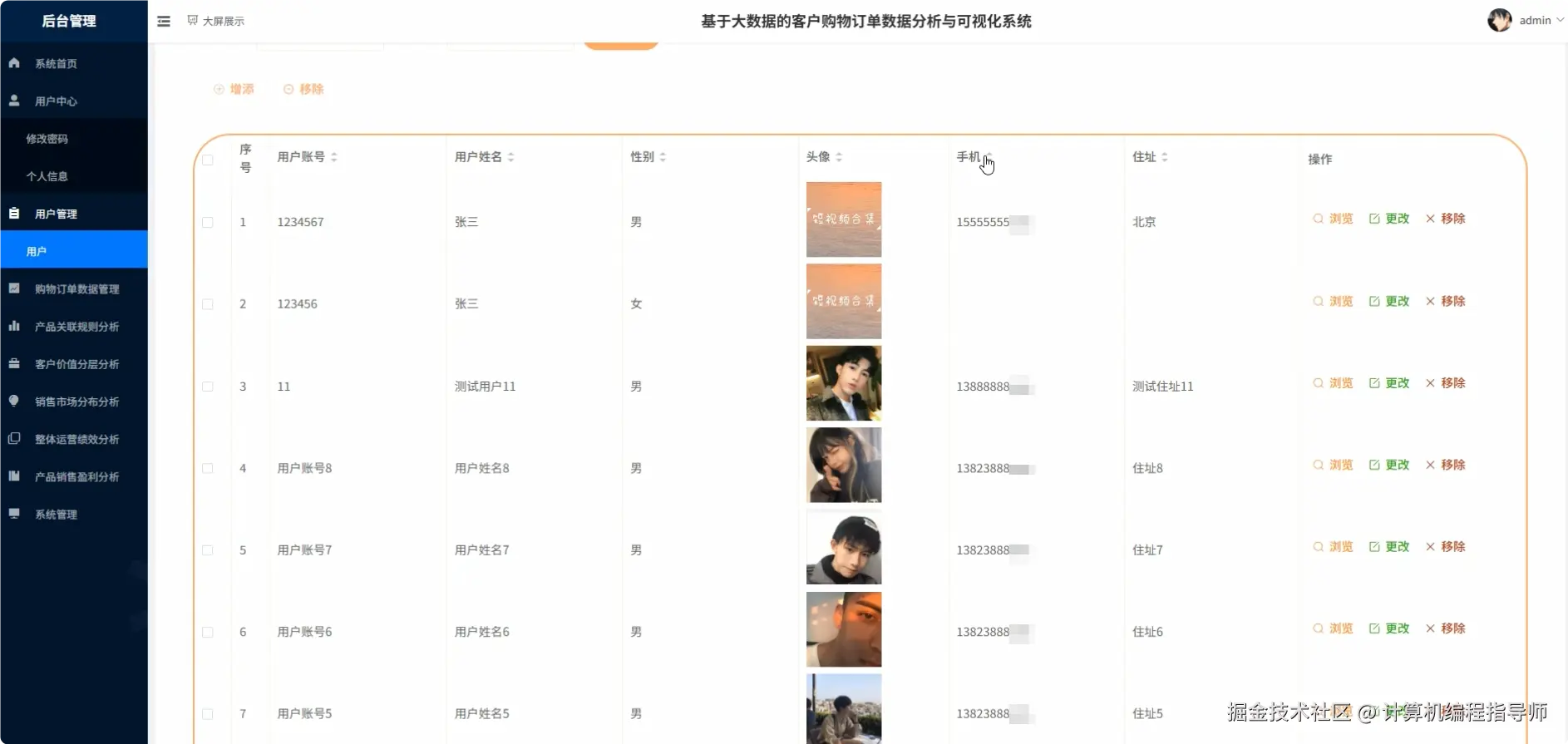Click 浏览 for 测试用户11
The image size is (1568, 744).
click(x=1334, y=383)
